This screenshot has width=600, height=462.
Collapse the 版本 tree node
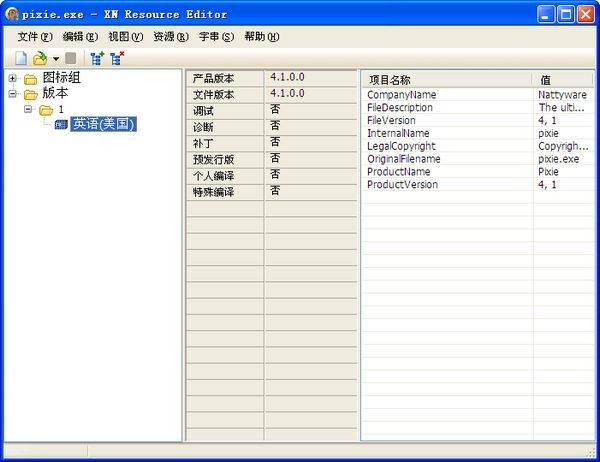[13, 93]
